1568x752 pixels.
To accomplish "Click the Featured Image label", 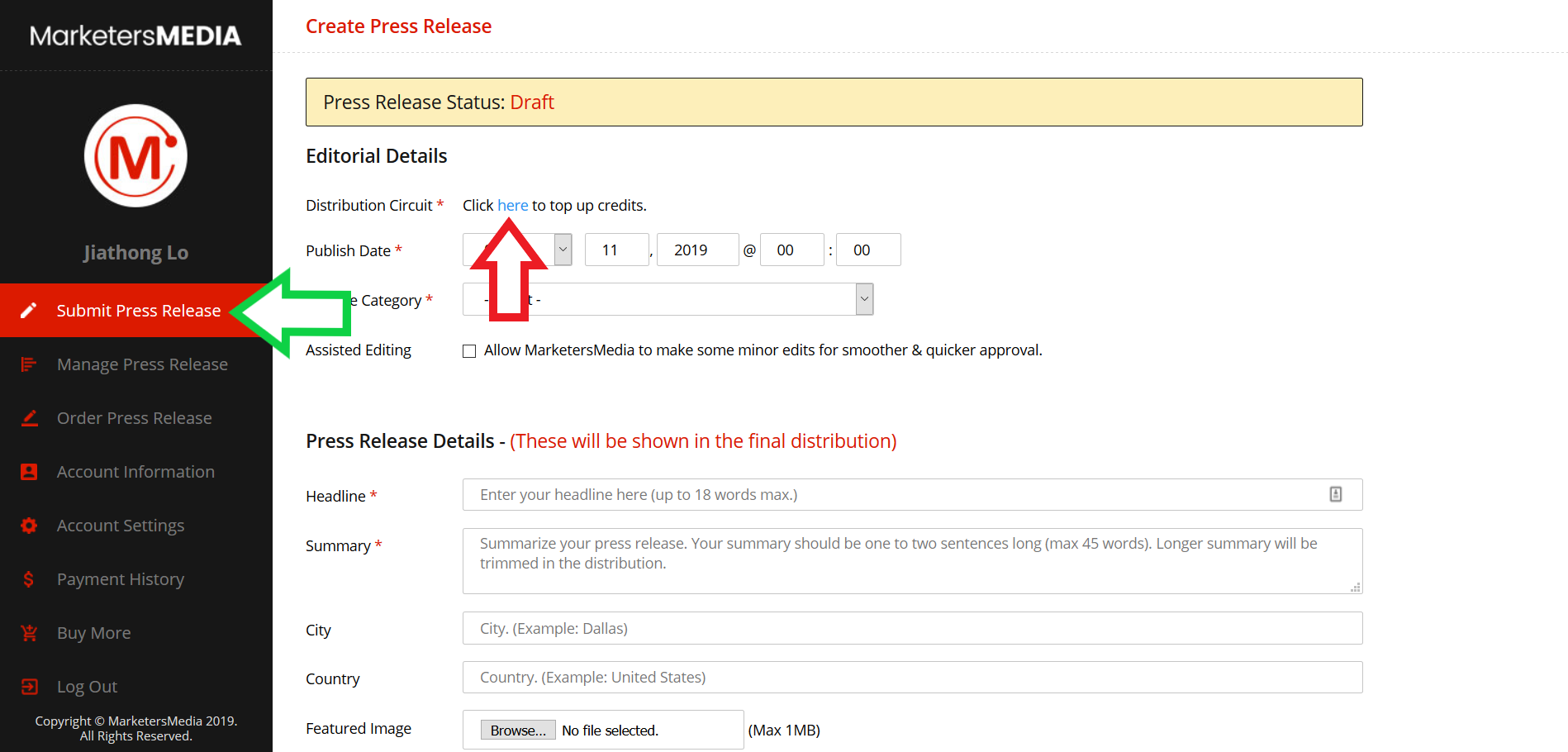I will [x=359, y=729].
